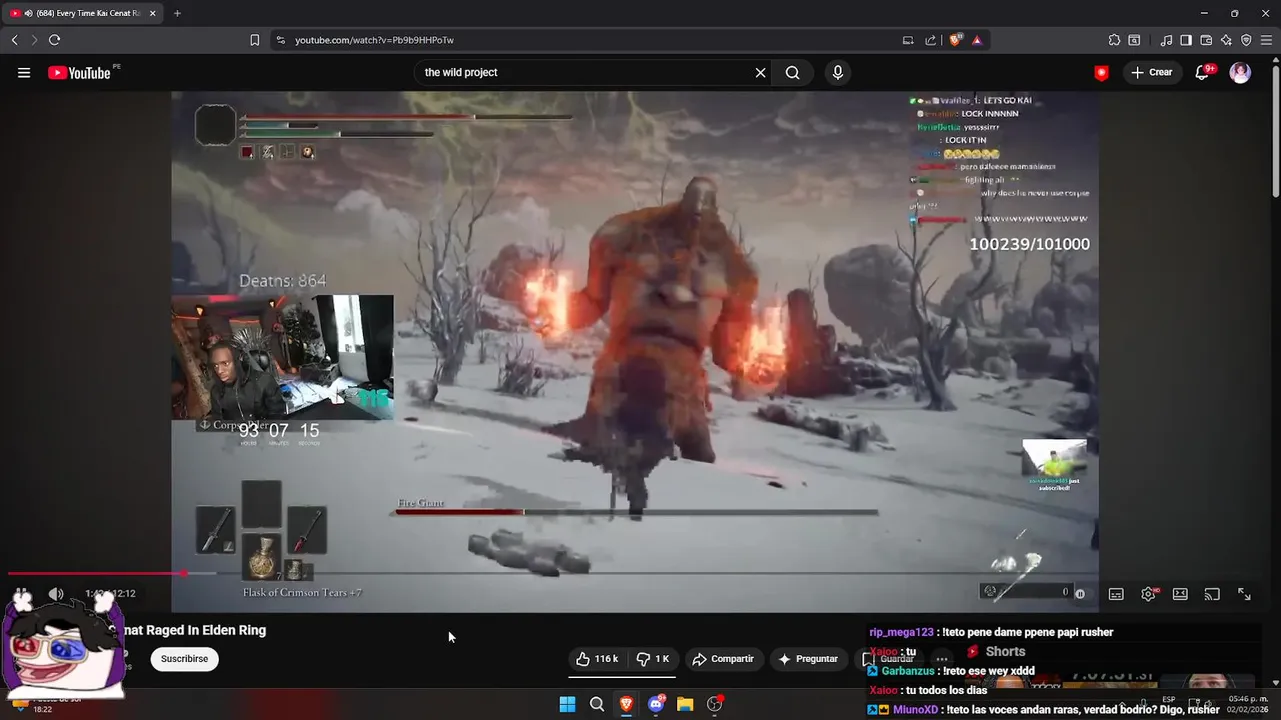The height and width of the screenshot is (720, 1281).
Task: Save the video with Guardar
Action: (x=888, y=659)
